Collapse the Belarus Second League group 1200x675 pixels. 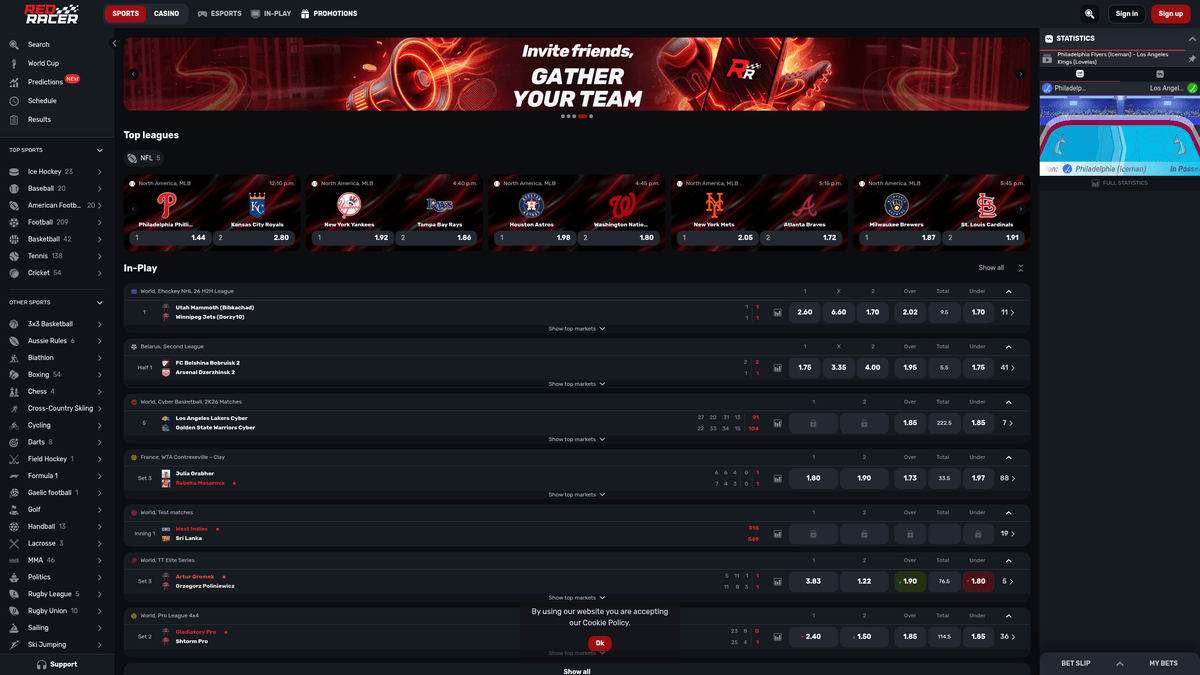click(1008, 347)
